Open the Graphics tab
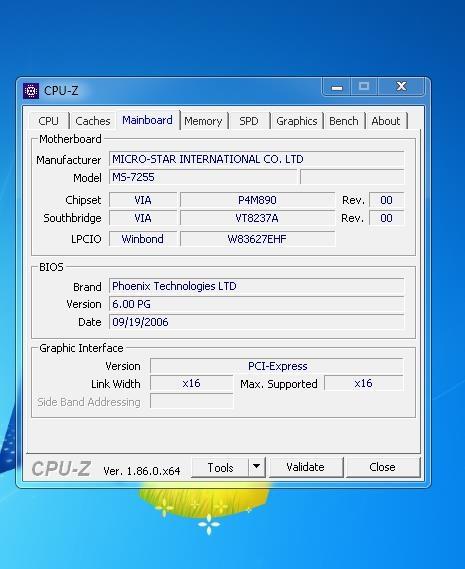 (x=297, y=121)
